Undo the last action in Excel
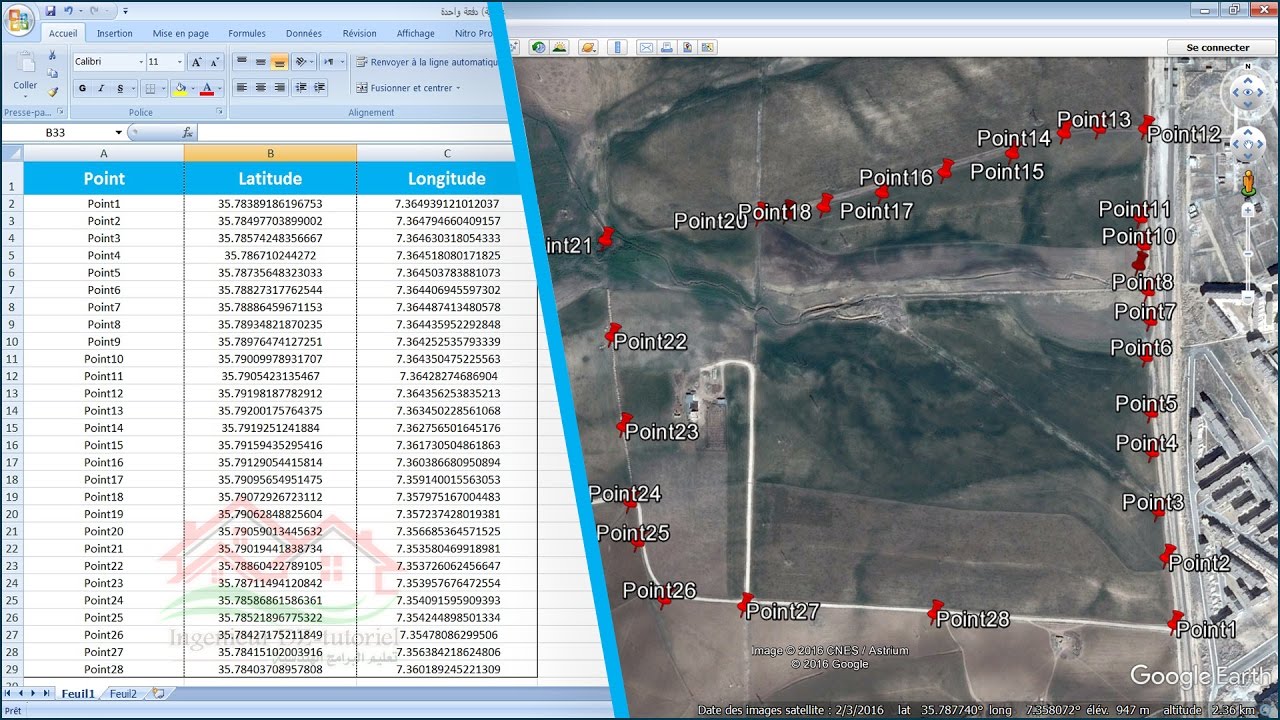Screen dimensions: 1280x720 68,11
